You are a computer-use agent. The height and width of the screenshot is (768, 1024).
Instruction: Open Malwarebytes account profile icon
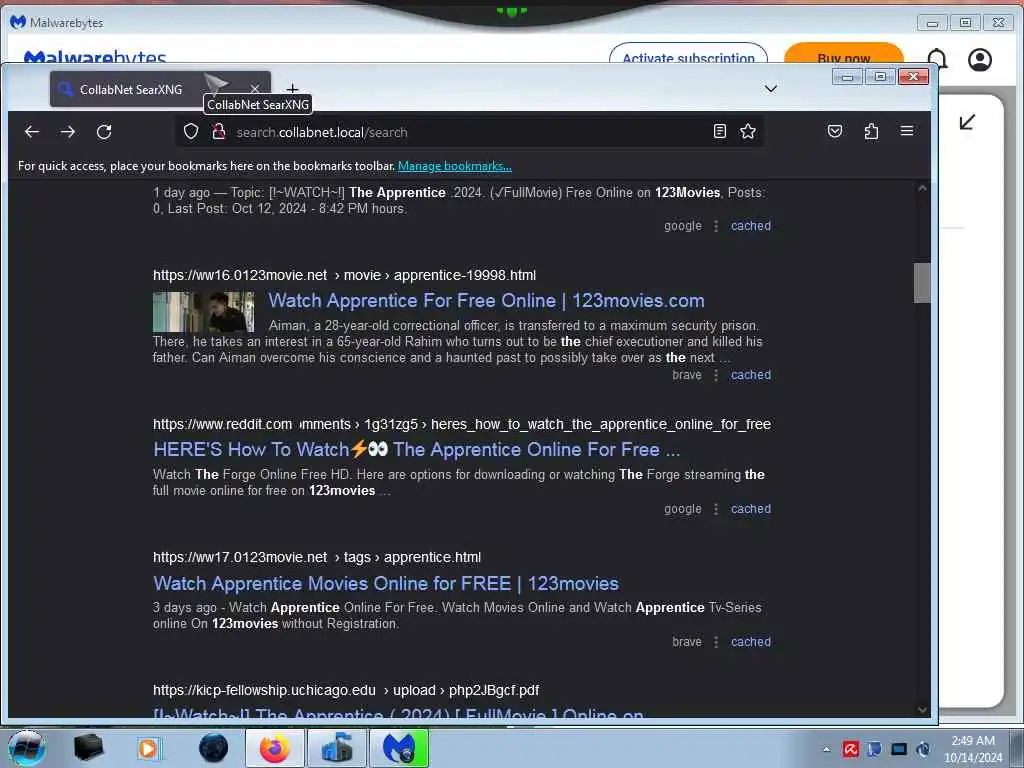(980, 59)
